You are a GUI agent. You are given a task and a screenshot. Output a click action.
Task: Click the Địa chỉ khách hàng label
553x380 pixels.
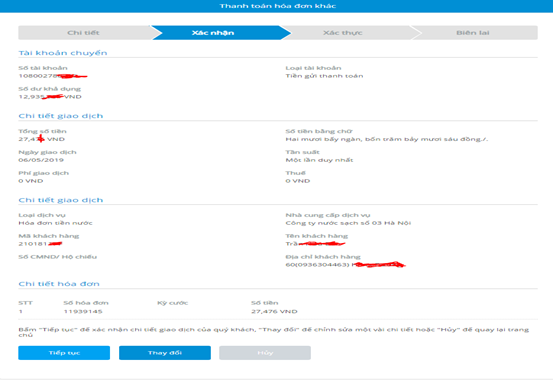click(323, 257)
